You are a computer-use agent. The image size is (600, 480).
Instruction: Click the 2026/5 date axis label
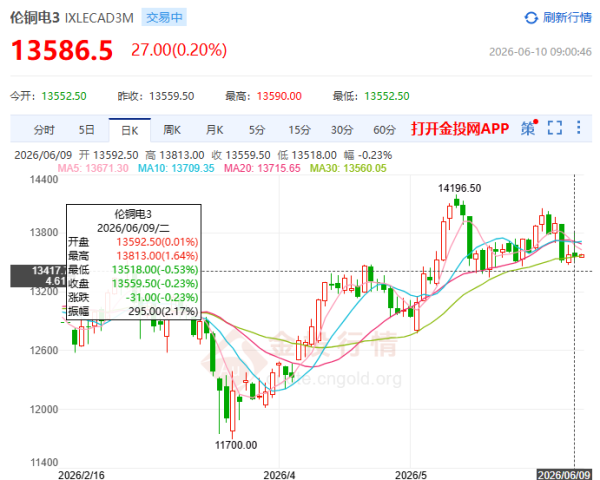pos(411,475)
